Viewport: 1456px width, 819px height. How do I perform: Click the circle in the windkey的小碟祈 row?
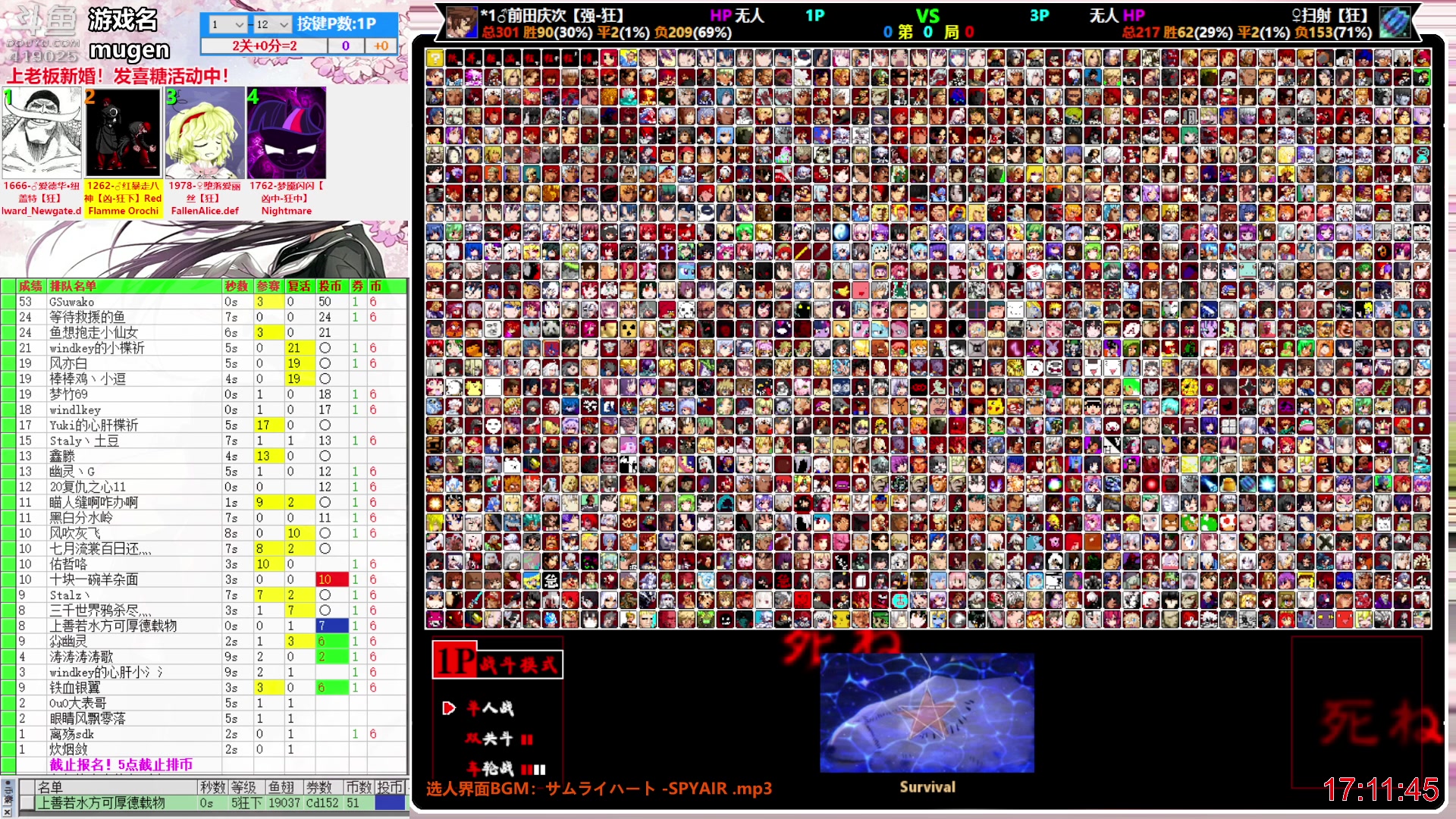click(x=325, y=348)
